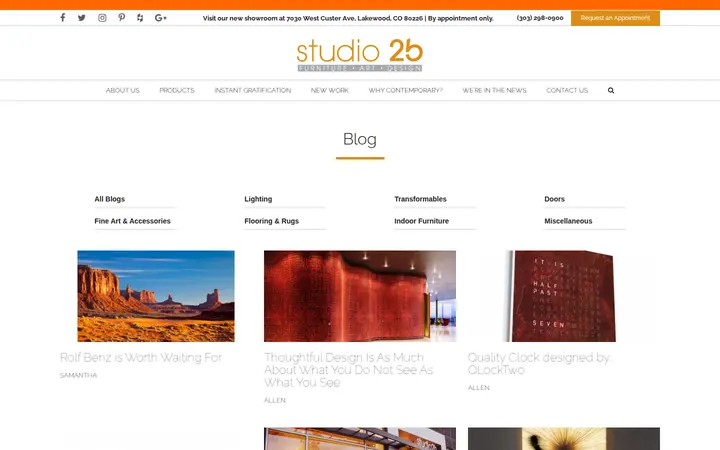This screenshot has width=720, height=450.
Task: Click the showroom address announcement text
Action: tap(348, 18)
